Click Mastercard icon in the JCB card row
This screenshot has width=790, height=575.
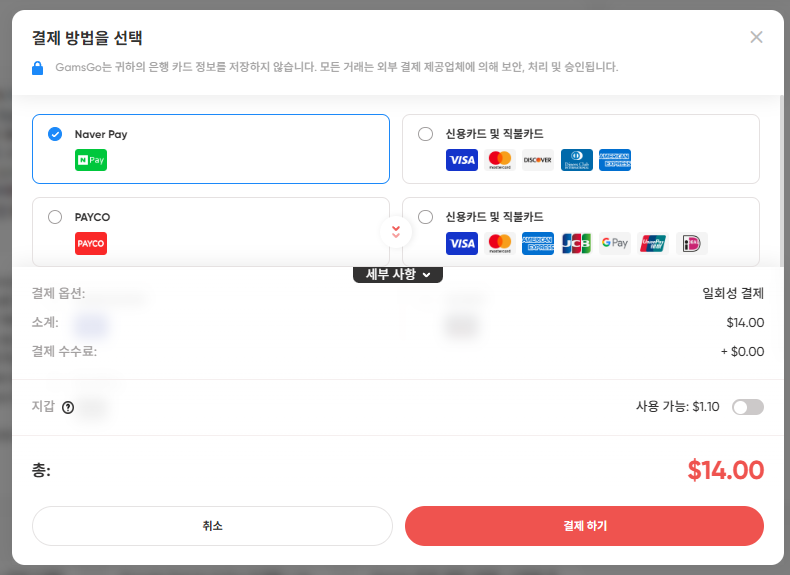click(500, 243)
